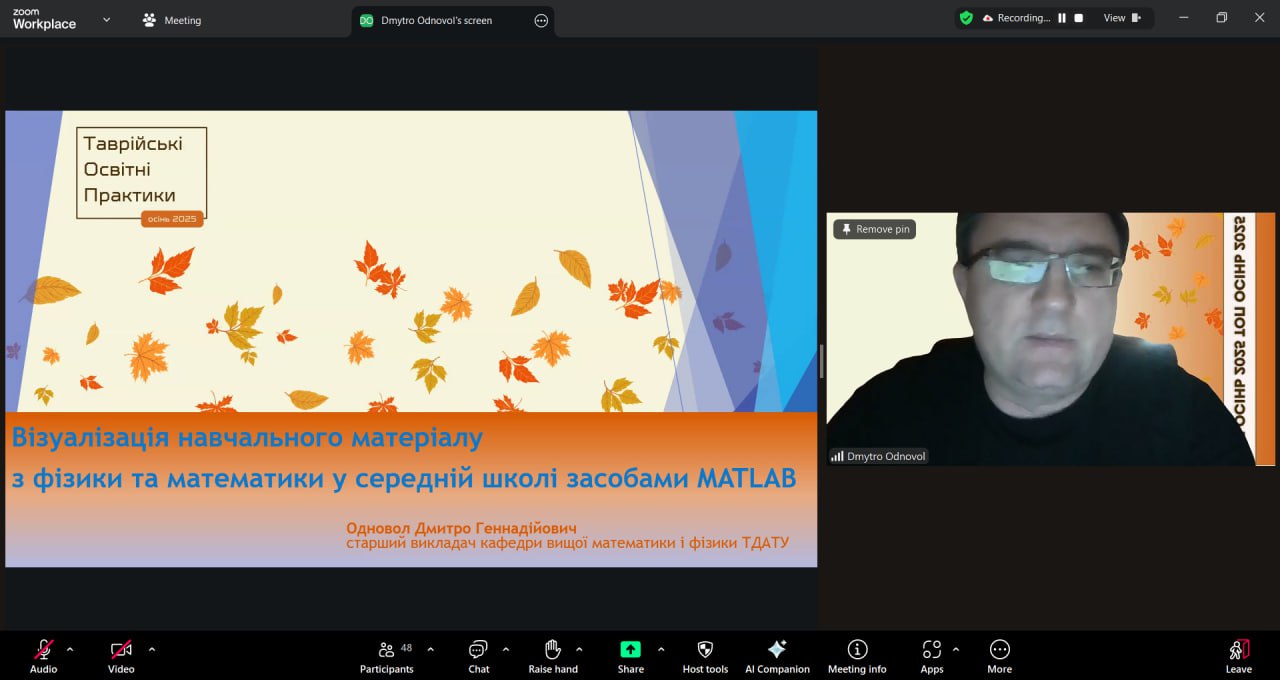1280x680 pixels.
Task: Remove pin from Dmytro Odnovol's video
Action: (x=875, y=229)
